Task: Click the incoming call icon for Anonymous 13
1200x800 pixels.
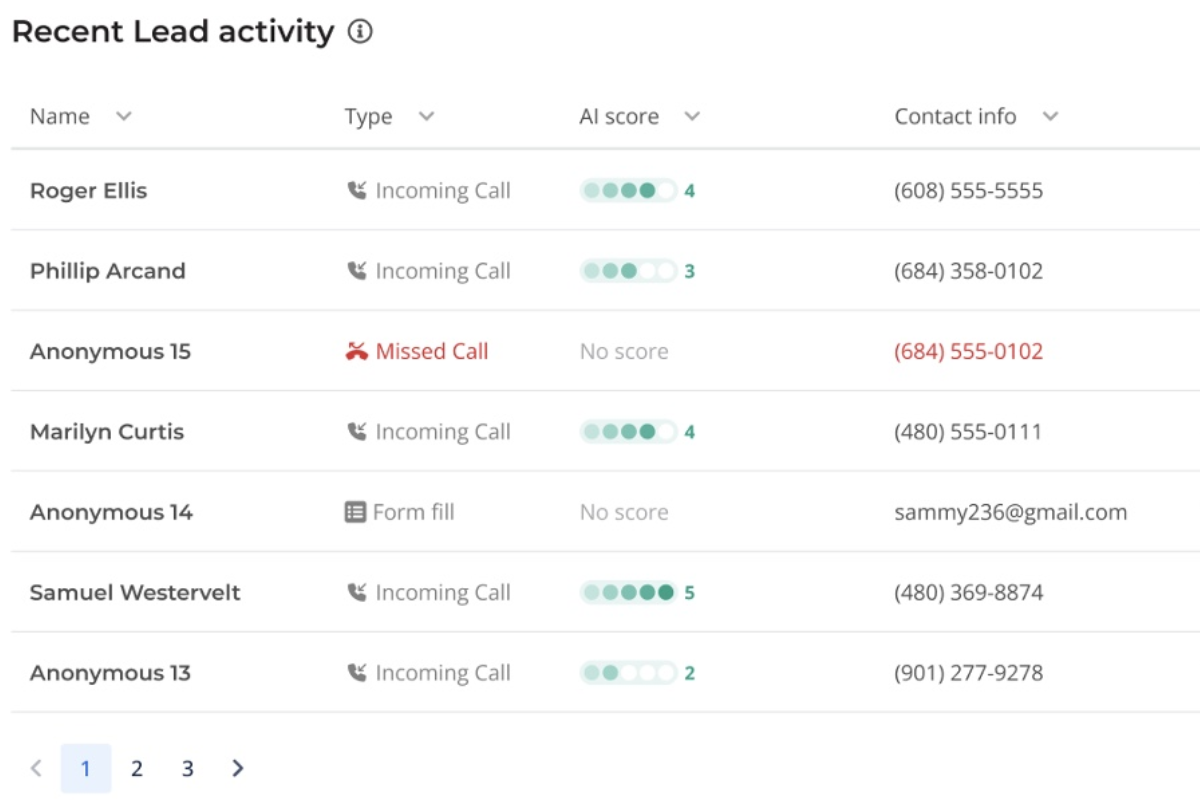Action: coord(356,673)
